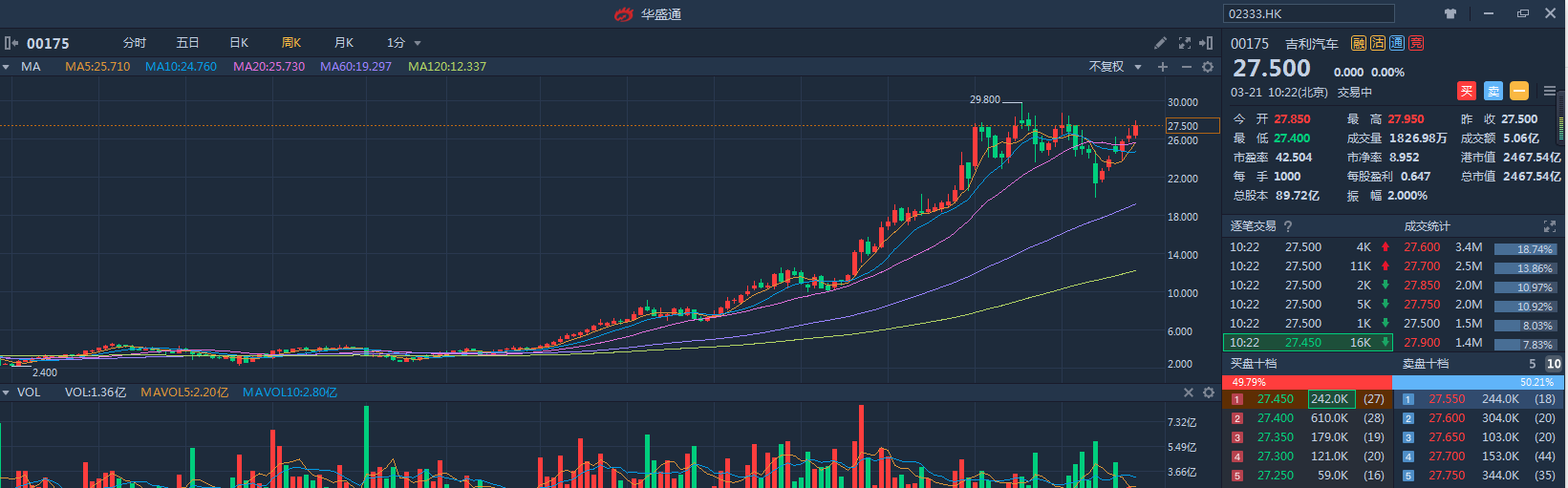Image resolution: width=1568 pixels, height=488 pixels.
Task: Expand the chart to fullscreen
Action: coord(1185,43)
